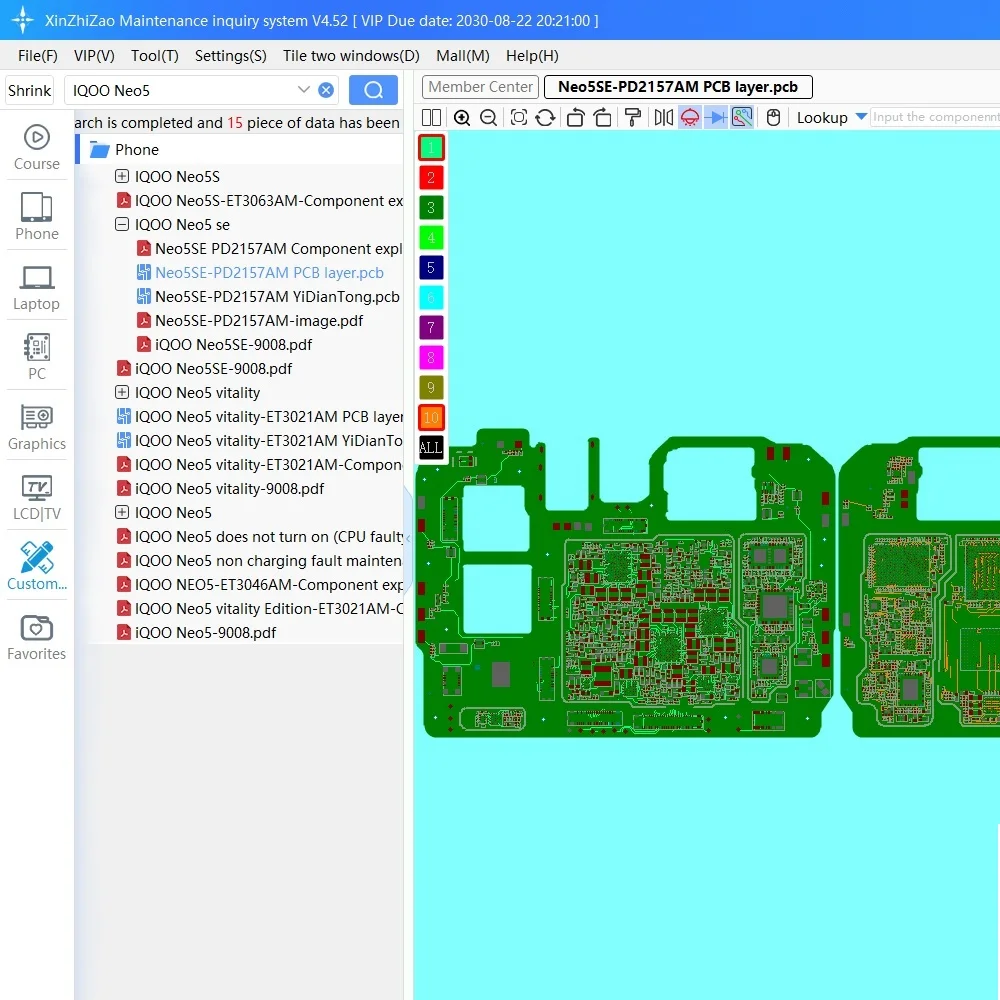Click the Member Center button
This screenshot has width=1000, height=1000.
(x=479, y=86)
